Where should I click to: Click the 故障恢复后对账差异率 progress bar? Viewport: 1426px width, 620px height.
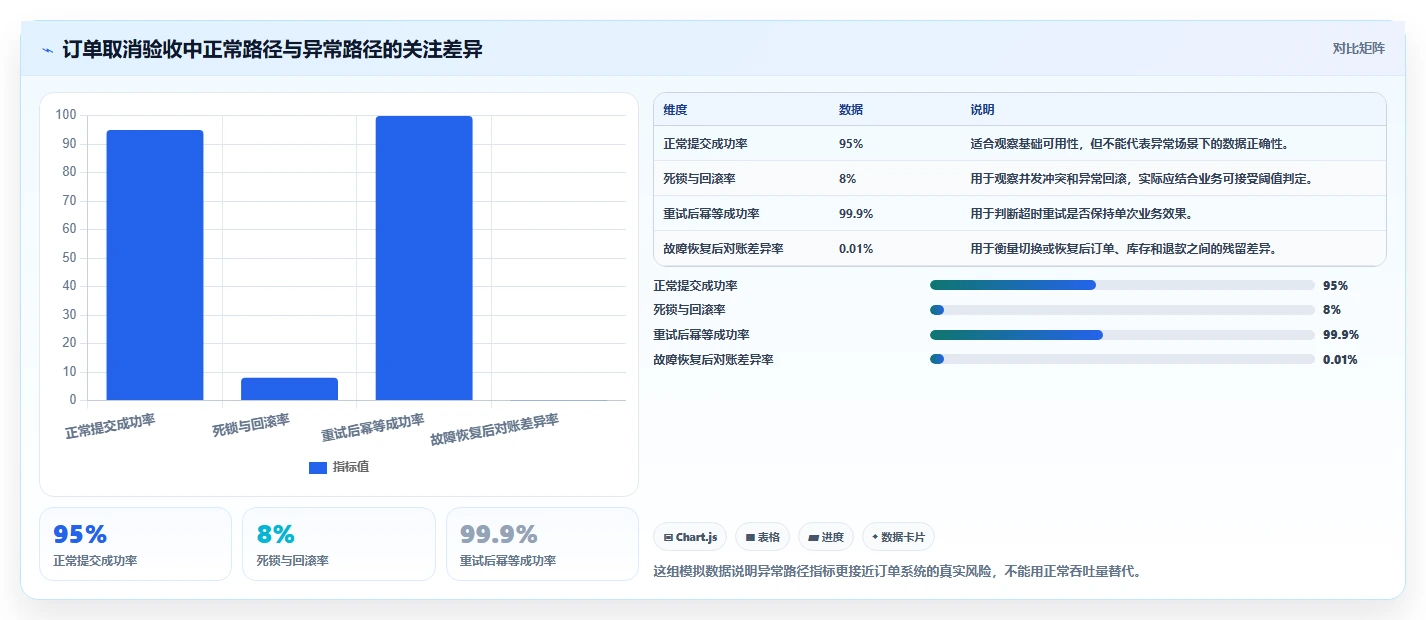pyautogui.click(x=1122, y=359)
